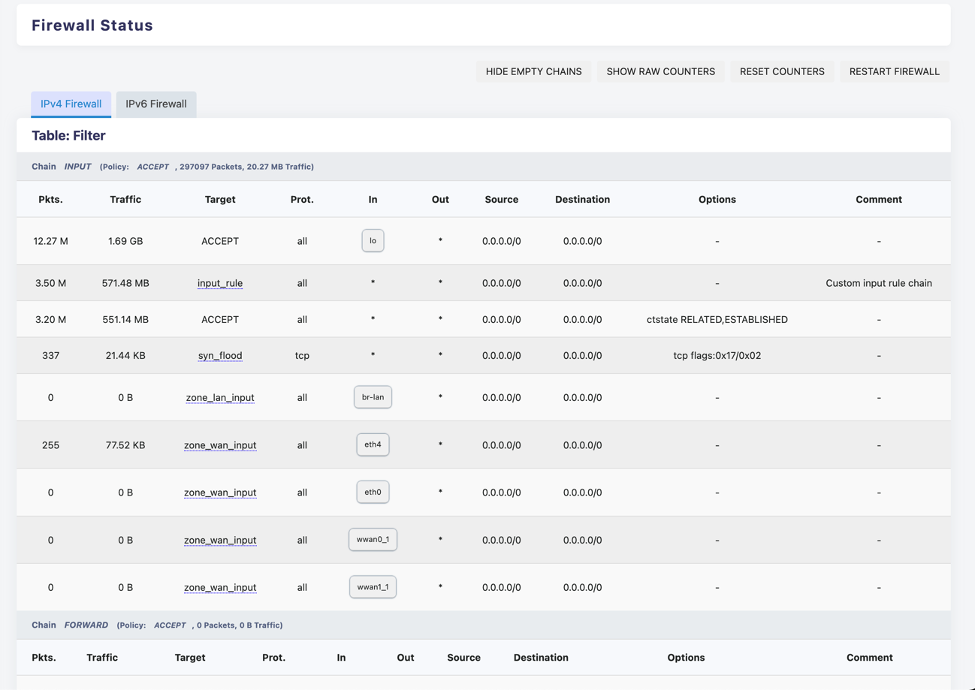Click the wwan0_1 interface badge

coord(372,539)
